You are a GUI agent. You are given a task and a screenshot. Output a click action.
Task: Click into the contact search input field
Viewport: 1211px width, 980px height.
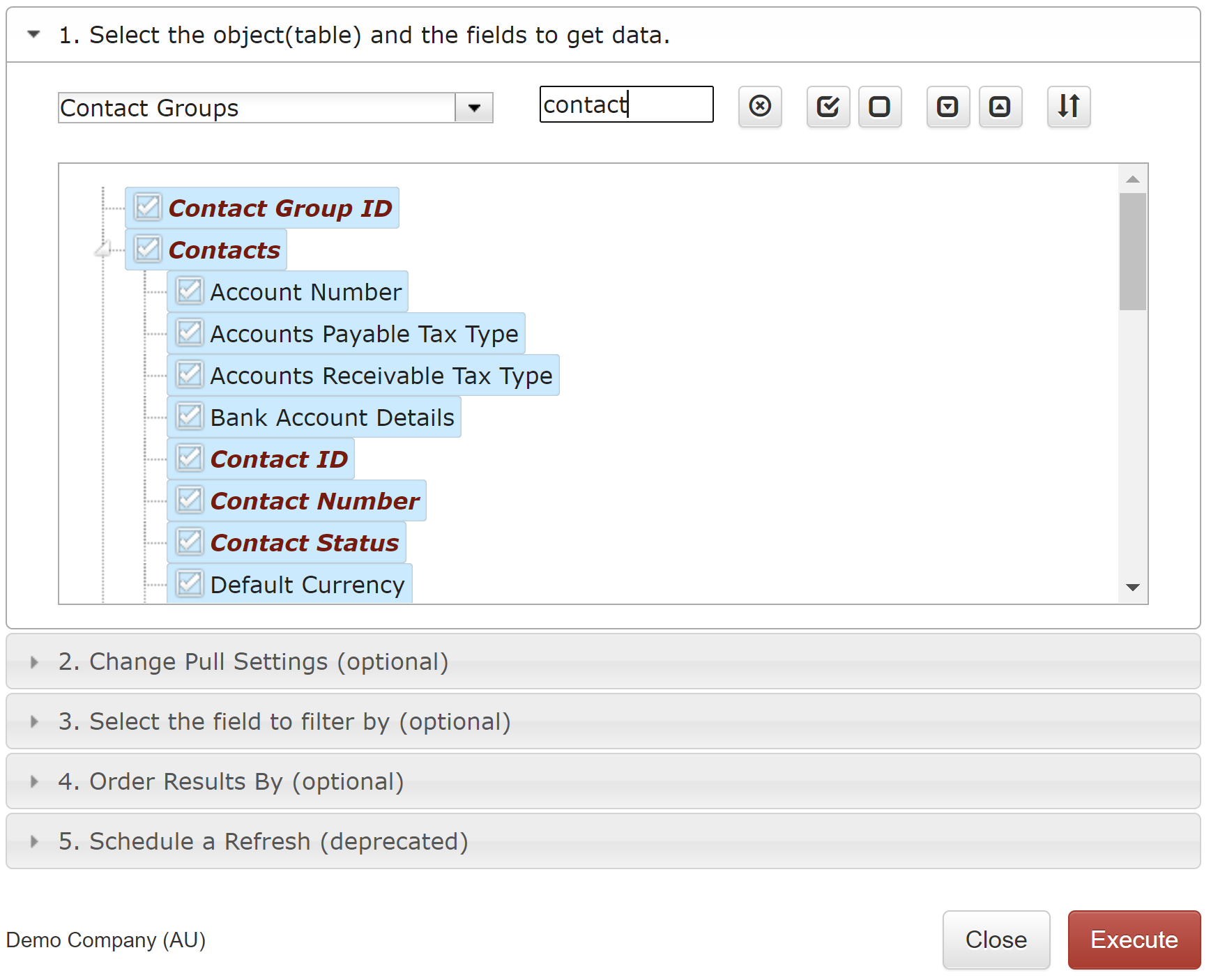pos(626,105)
